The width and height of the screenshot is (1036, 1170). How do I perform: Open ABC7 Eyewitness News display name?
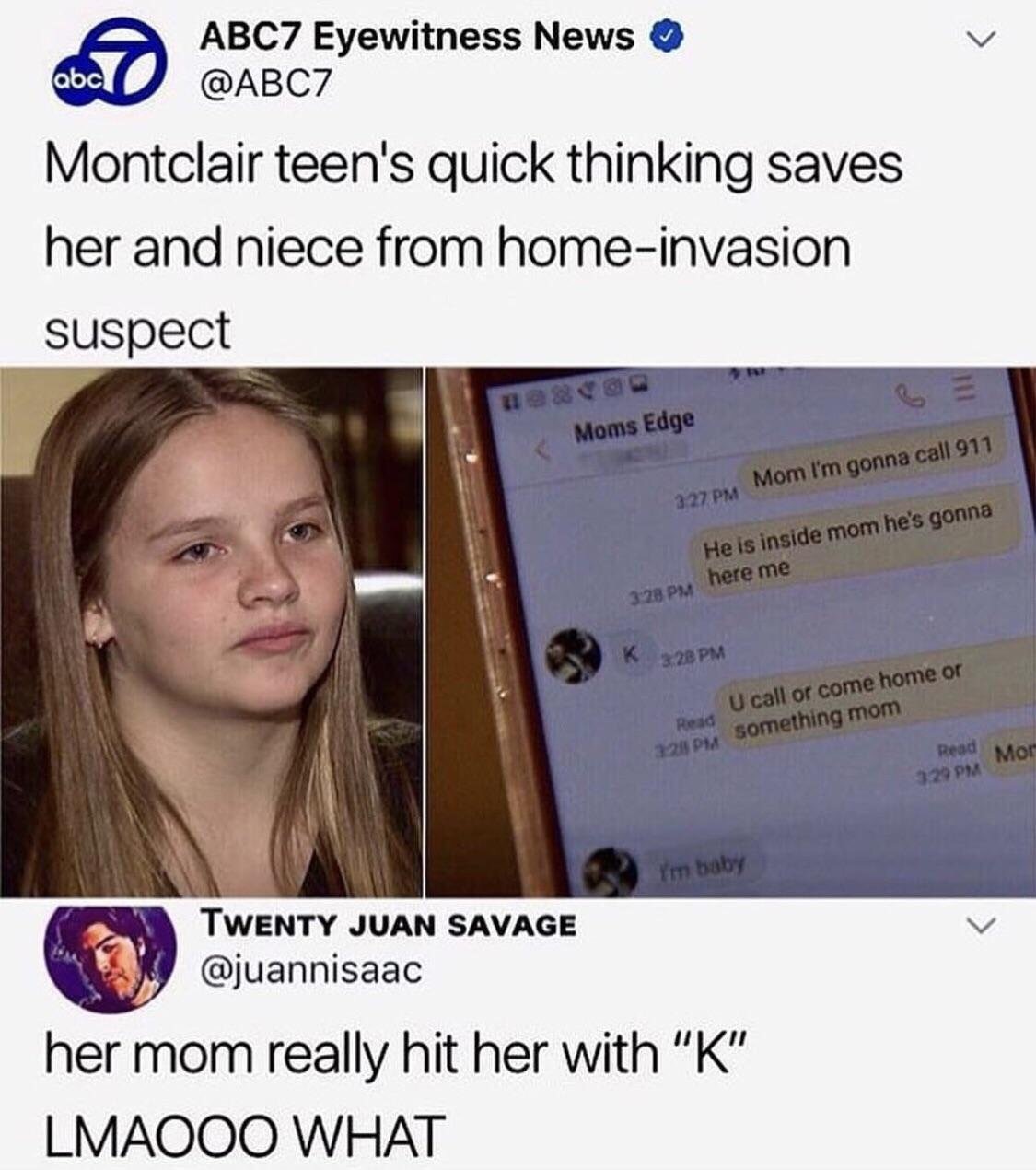(417, 38)
